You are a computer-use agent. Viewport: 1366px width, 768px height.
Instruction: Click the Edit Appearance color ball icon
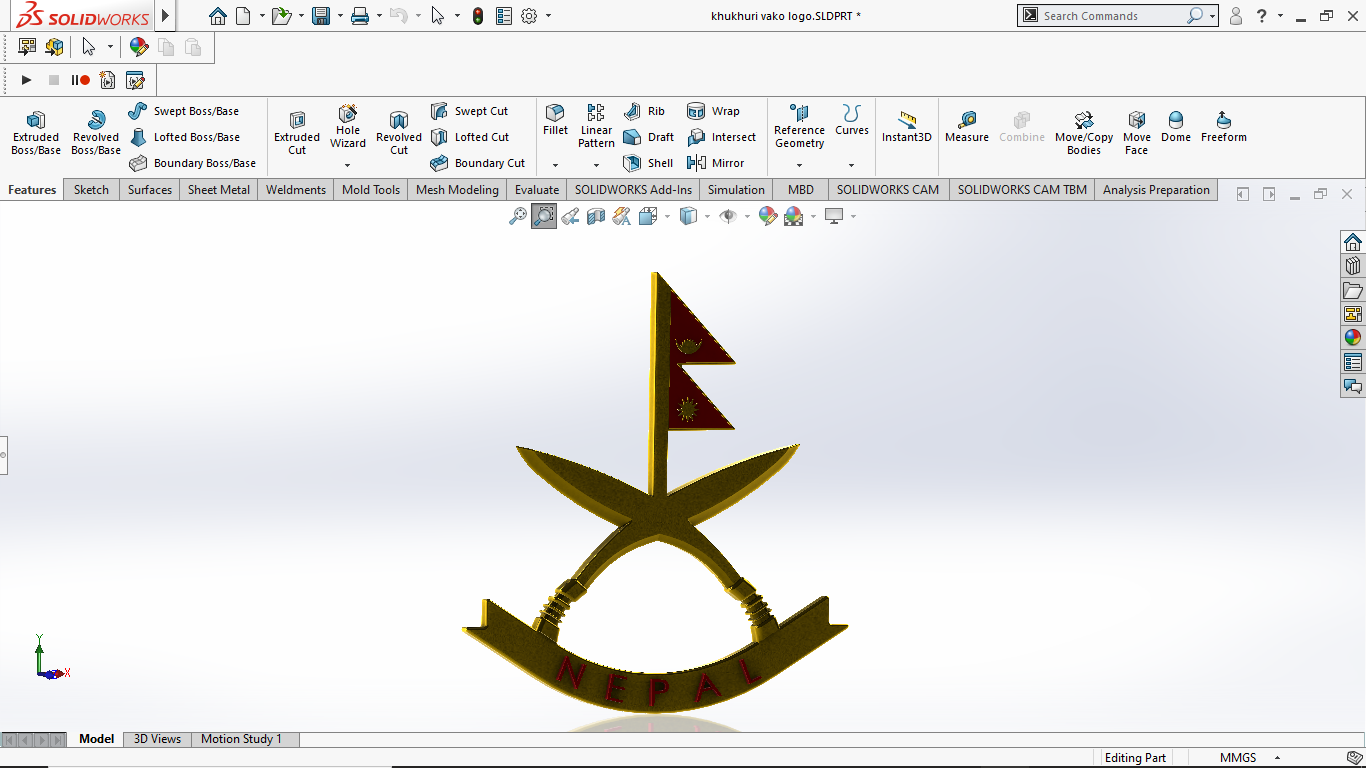pyautogui.click(x=768, y=216)
